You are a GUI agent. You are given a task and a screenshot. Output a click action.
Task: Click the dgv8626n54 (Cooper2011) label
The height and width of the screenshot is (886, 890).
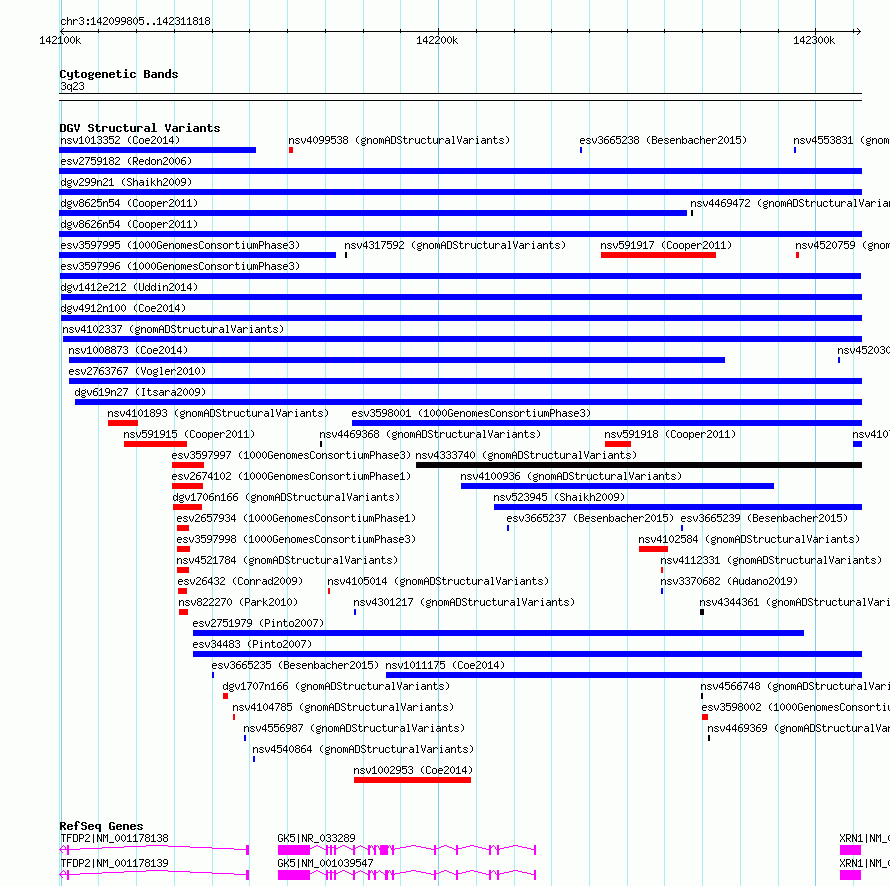129,224
